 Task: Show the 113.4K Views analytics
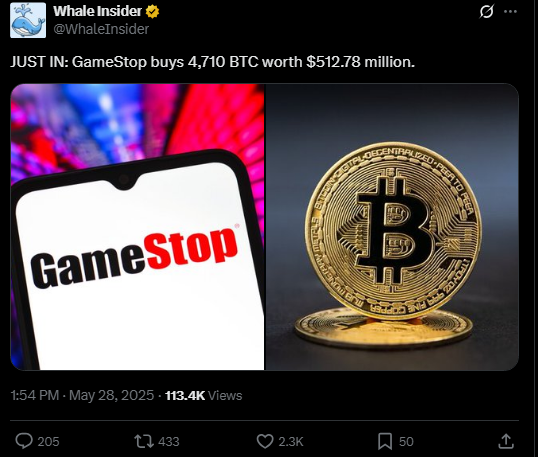coord(203,395)
